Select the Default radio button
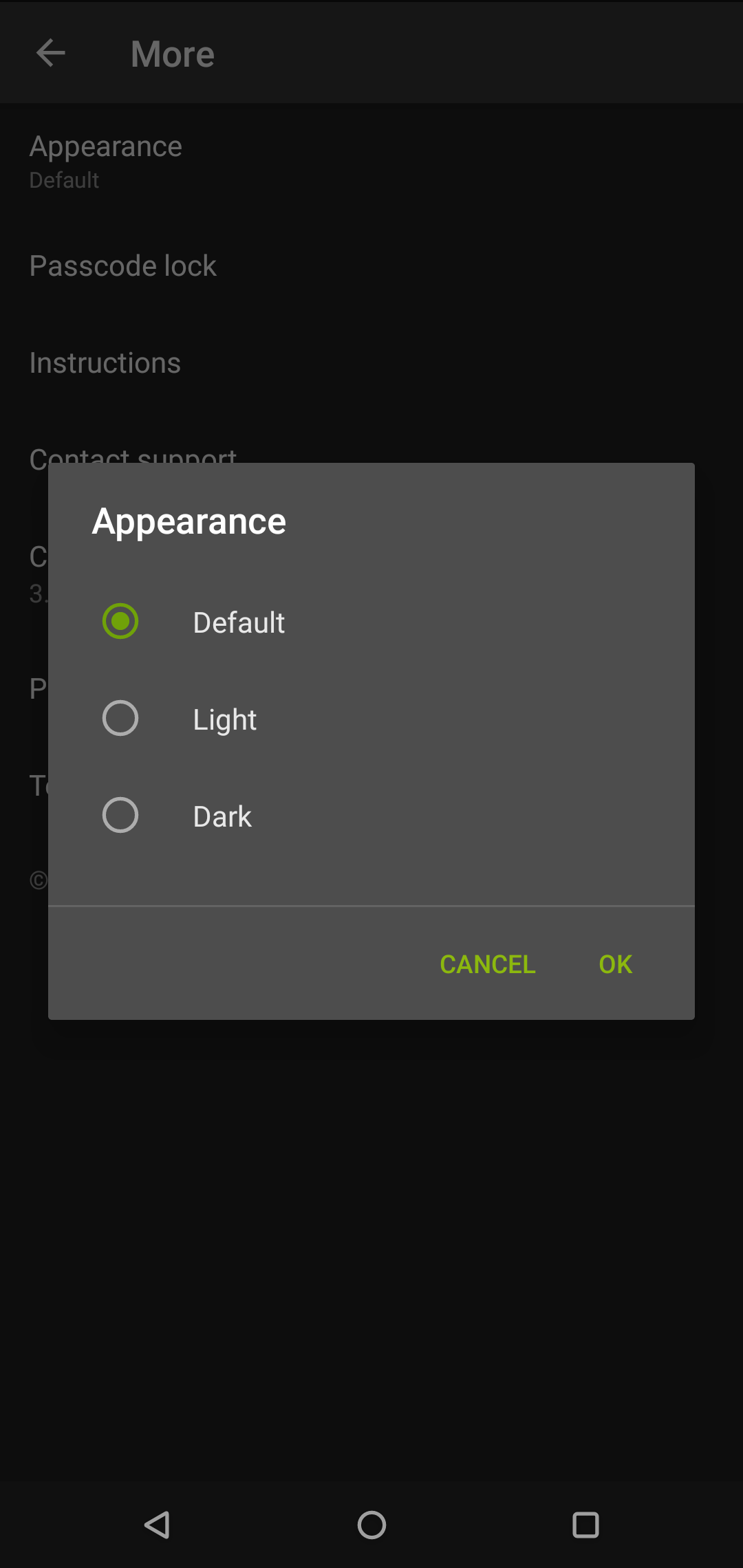743x1568 pixels. 120,621
